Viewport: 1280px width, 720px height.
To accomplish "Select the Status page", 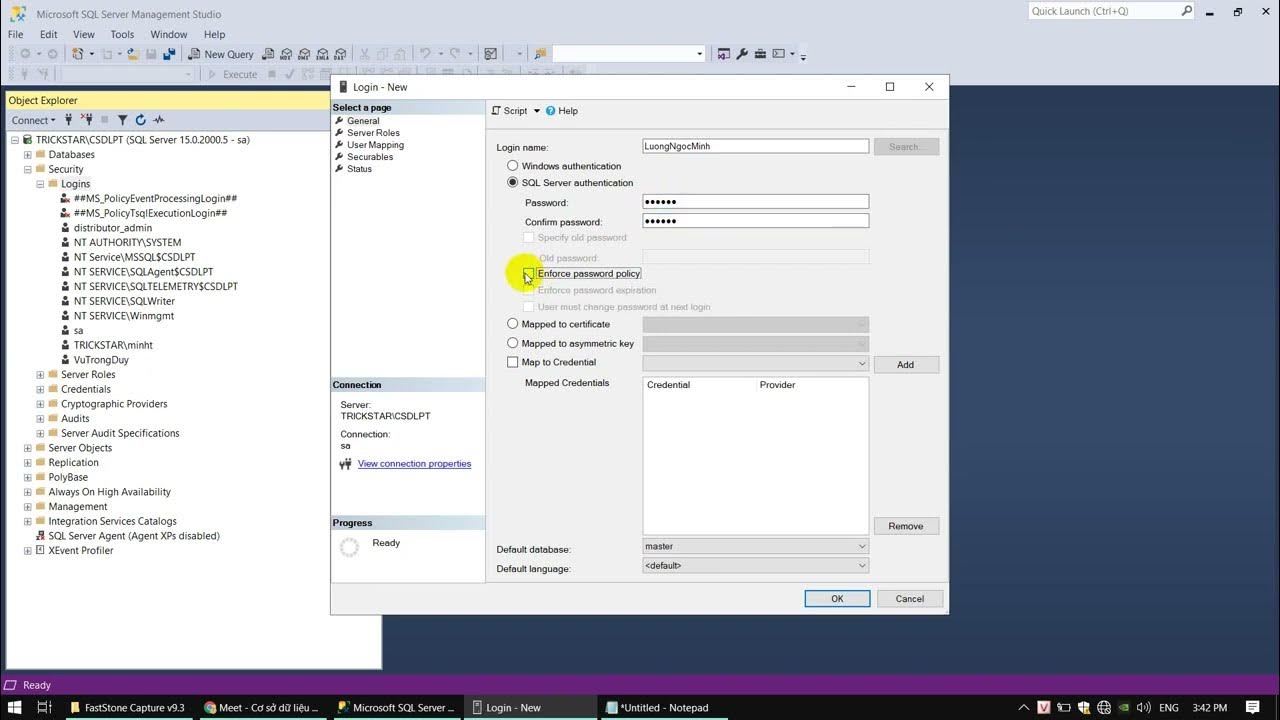I will pyautogui.click(x=359, y=169).
